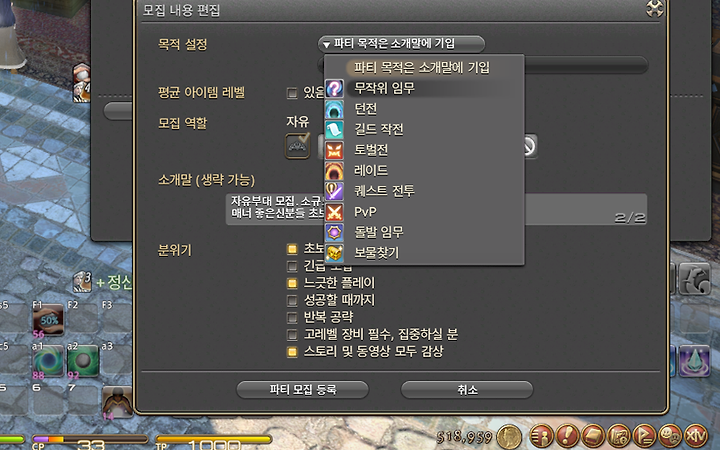Pick the 길드 작전 scroll icon
Screen dimensions: 720x450
(x=334, y=130)
